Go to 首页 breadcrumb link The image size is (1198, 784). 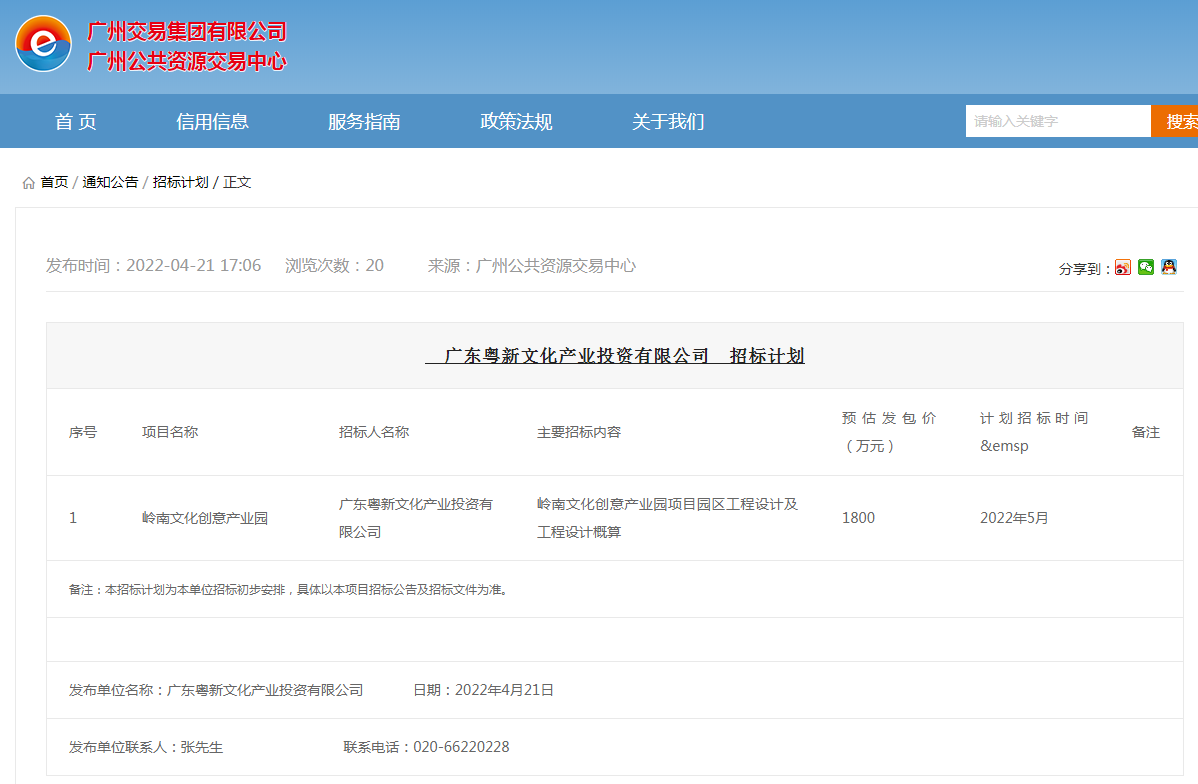pos(54,182)
